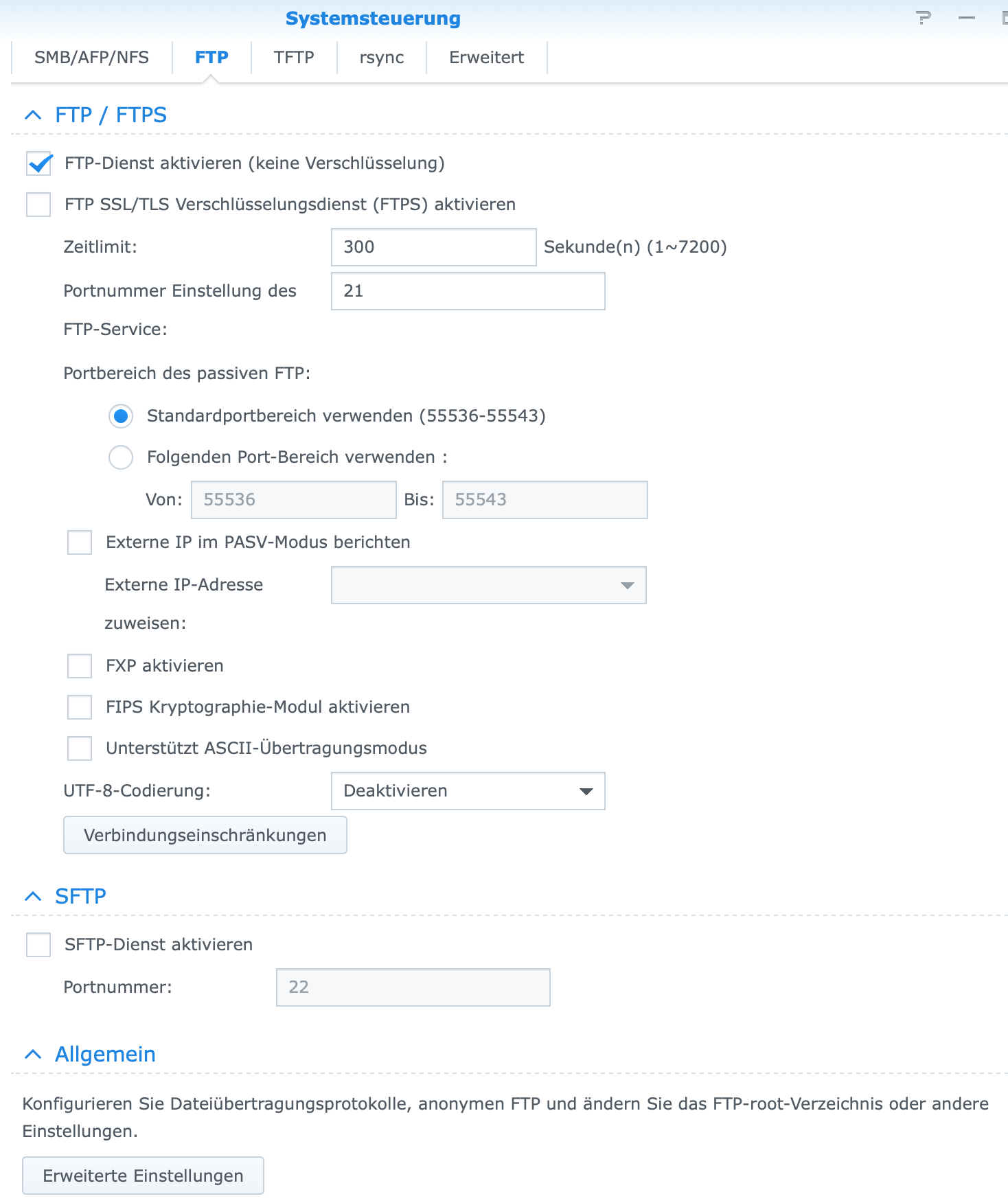The height and width of the screenshot is (1203, 1008).
Task: Collapse the FTP / FTPS section
Action: [33, 115]
